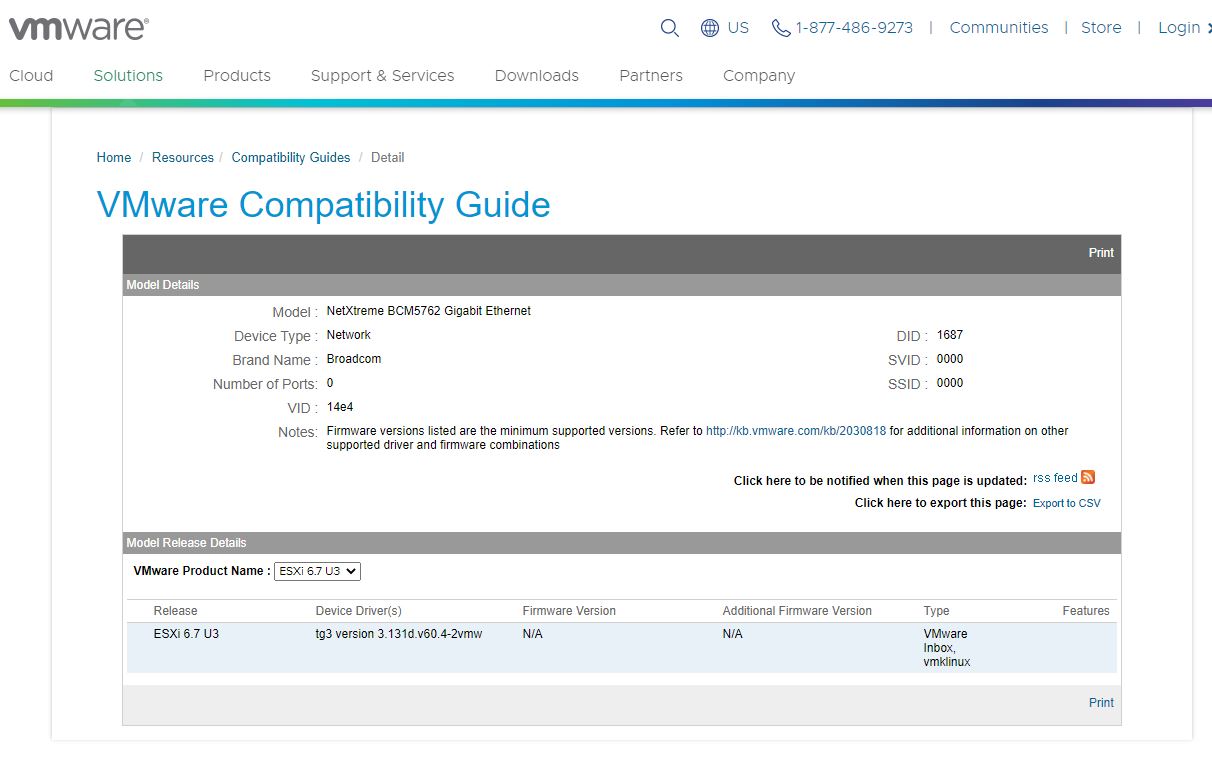Go to the Downloads menu
Screen dimensions: 1212x760
pos(536,76)
